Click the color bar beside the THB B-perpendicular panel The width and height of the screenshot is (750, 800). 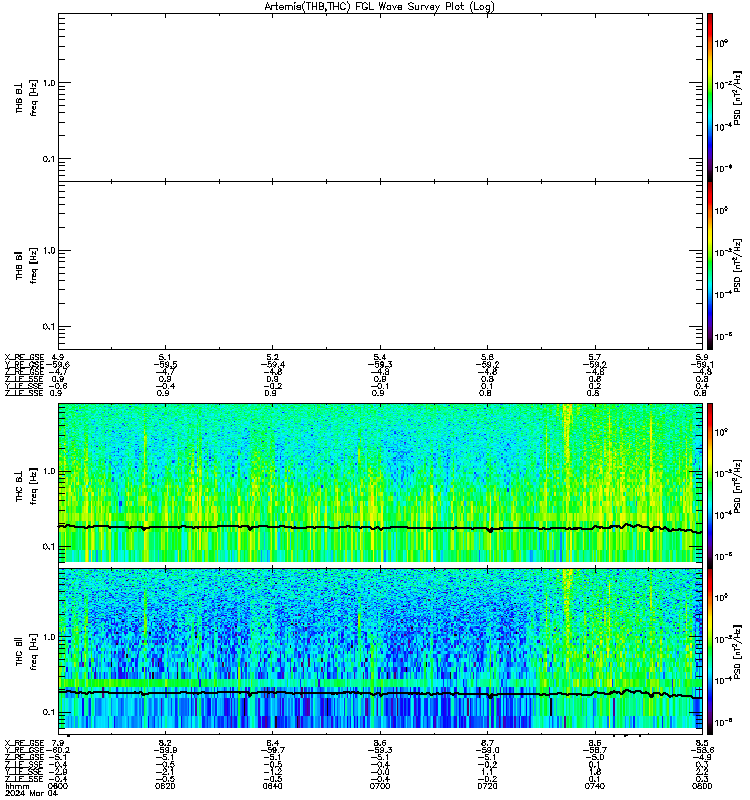(710, 97)
